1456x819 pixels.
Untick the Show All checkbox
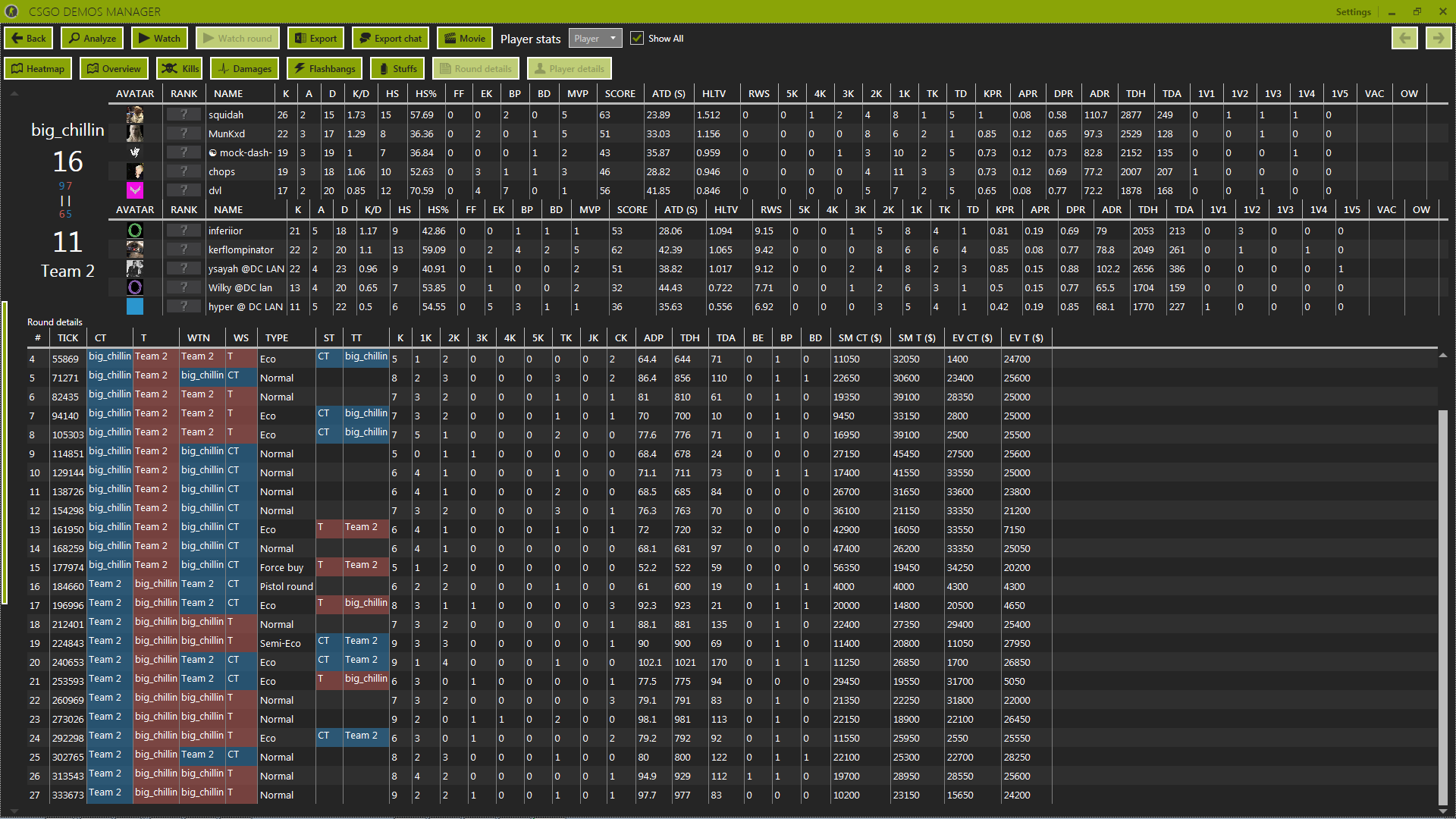(637, 39)
